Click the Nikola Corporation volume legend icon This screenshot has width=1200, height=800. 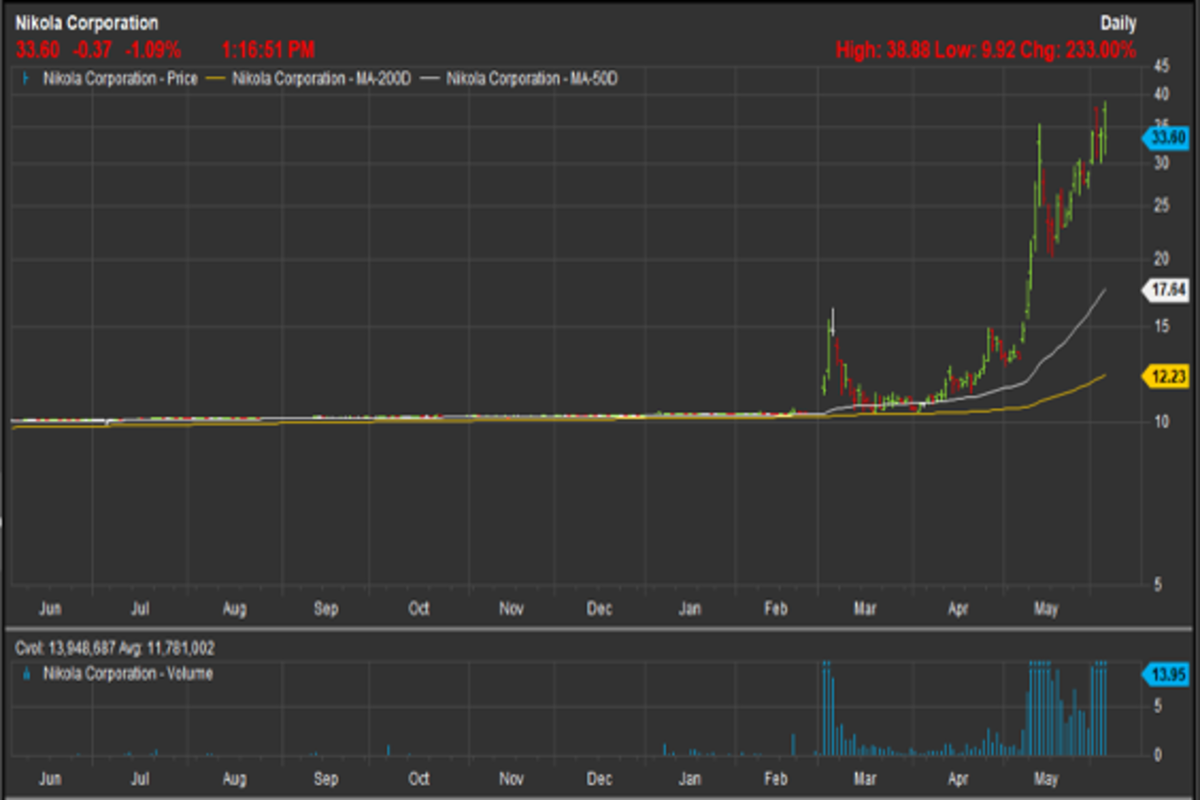[25, 674]
